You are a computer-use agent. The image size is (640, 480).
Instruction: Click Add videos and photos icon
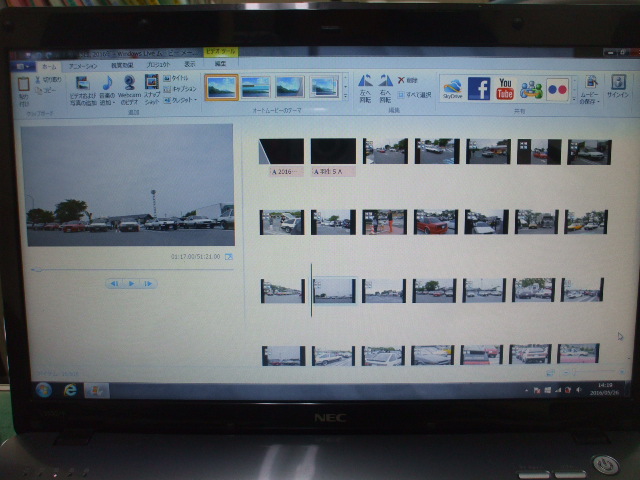point(82,85)
